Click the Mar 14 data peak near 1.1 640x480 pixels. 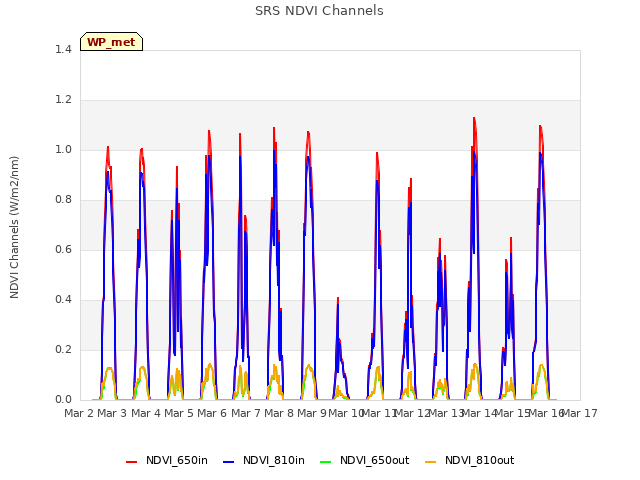click(x=474, y=118)
